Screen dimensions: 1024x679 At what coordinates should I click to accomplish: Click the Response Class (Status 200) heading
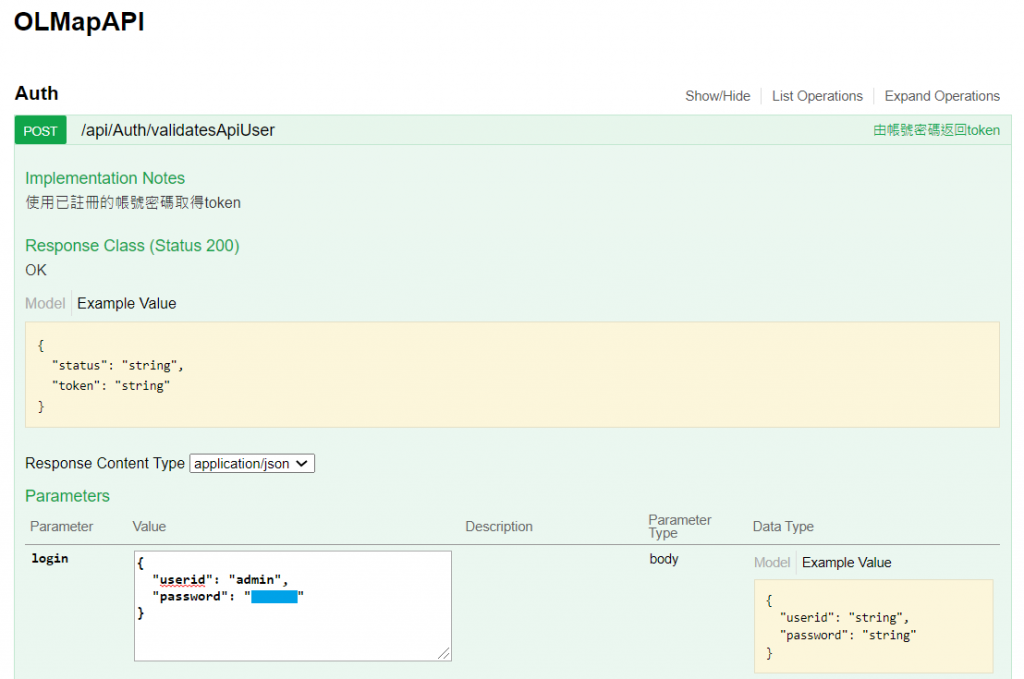coord(132,245)
